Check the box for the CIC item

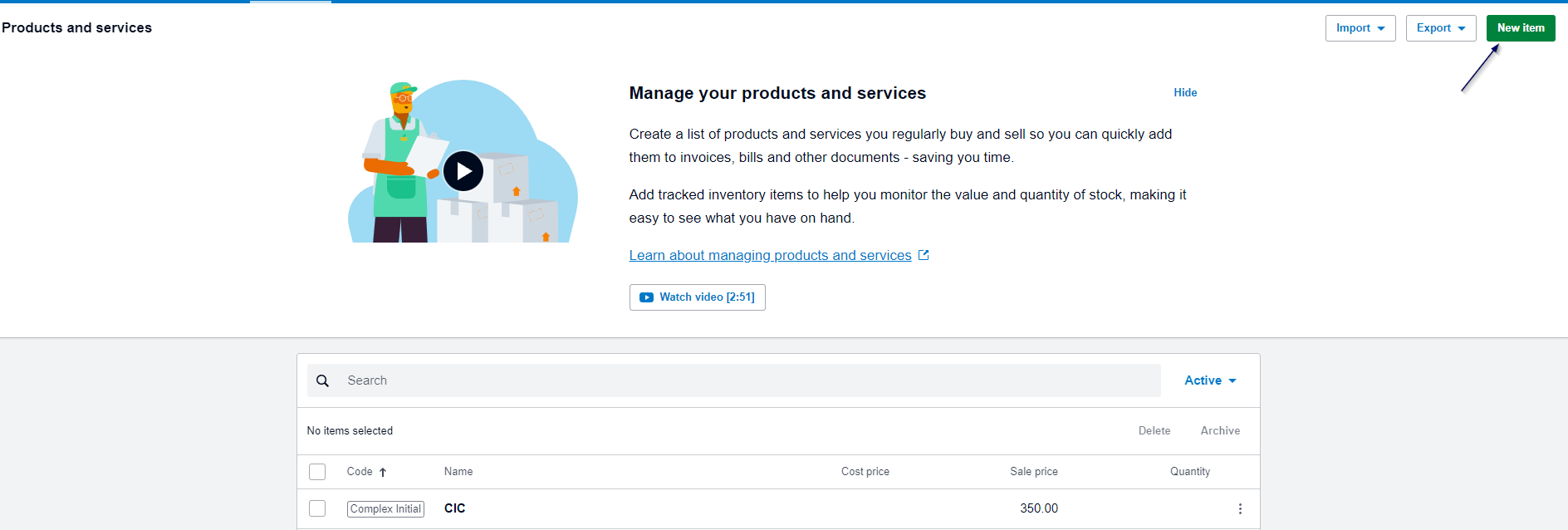[317, 508]
